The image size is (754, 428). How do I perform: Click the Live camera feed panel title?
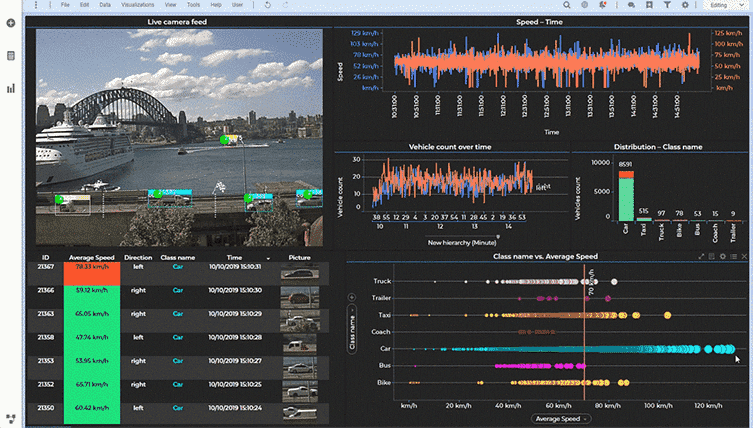pos(177,22)
